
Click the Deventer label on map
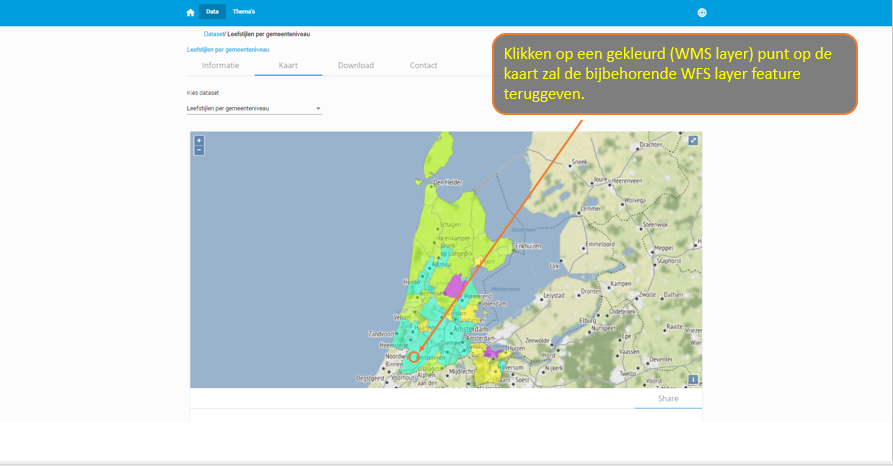(661, 359)
